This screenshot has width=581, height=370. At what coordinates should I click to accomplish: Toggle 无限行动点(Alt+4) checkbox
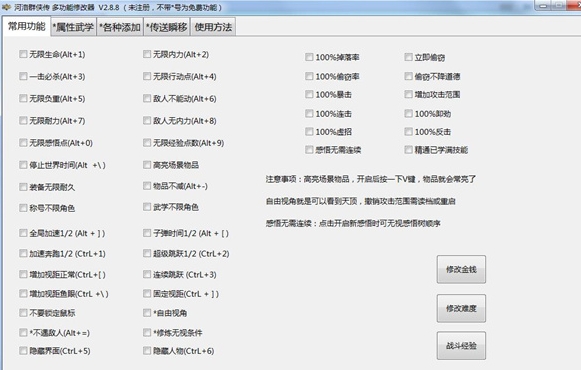147,76
